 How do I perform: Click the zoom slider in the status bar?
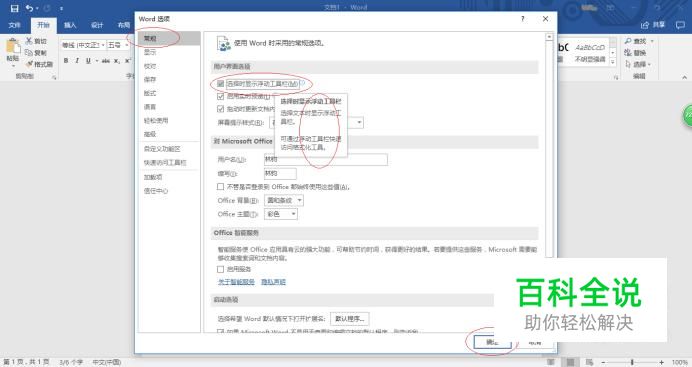[632, 362]
